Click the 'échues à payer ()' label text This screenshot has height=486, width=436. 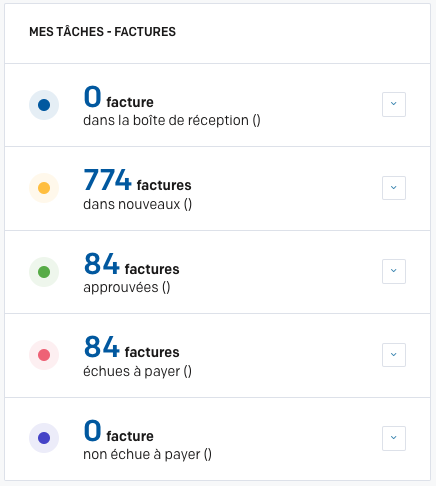(x=137, y=371)
